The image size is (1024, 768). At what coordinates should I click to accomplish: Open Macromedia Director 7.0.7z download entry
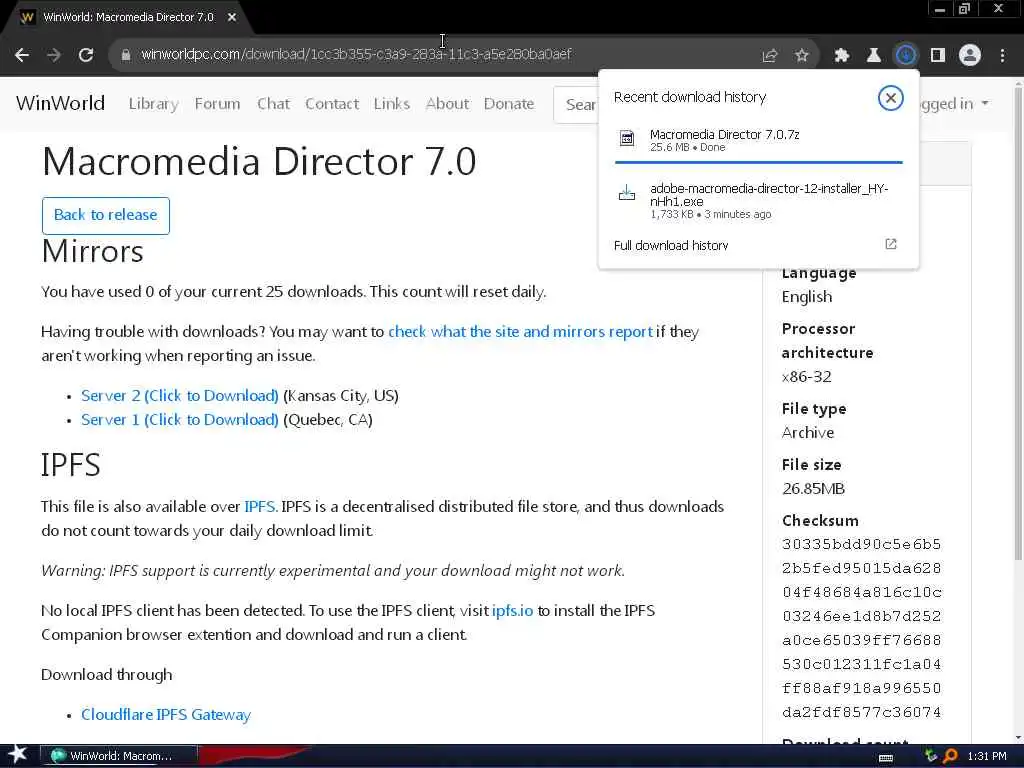click(x=758, y=140)
